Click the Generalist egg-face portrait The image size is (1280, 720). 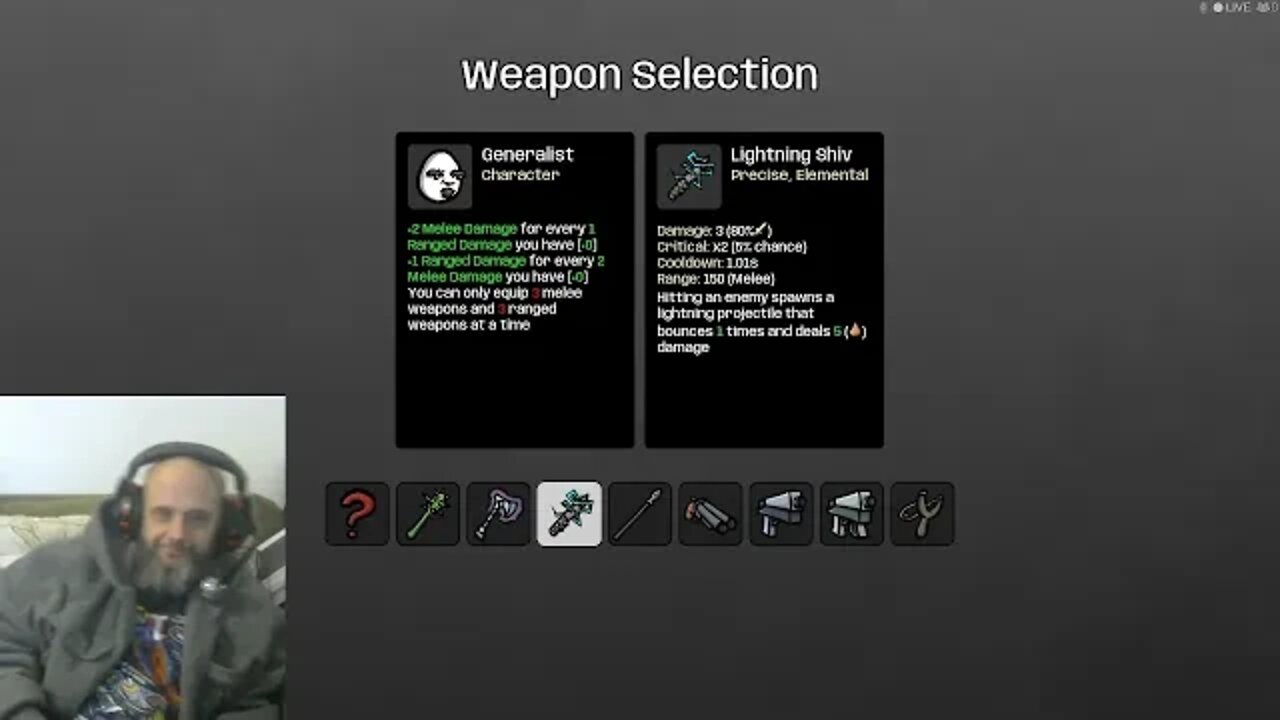coord(440,176)
